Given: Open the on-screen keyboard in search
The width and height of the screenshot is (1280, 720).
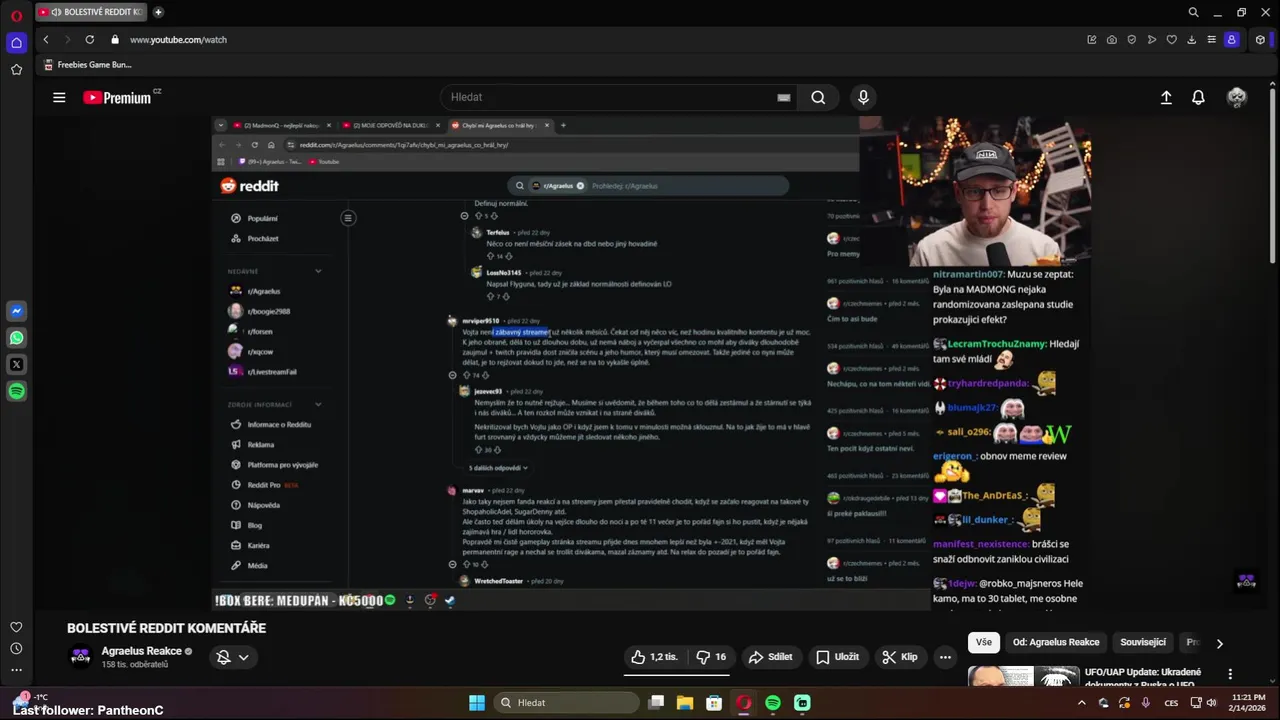Looking at the screenshot, I should 784,97.
